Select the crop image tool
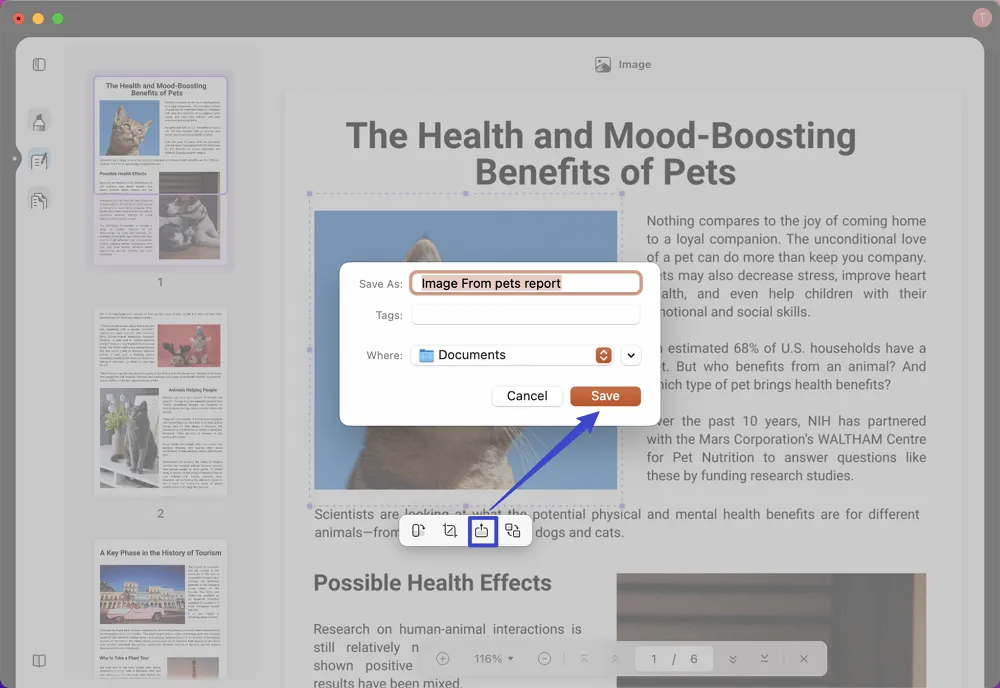Image resolution: width=1000 pixels, height=688 pixels. [x=450, y=531]
